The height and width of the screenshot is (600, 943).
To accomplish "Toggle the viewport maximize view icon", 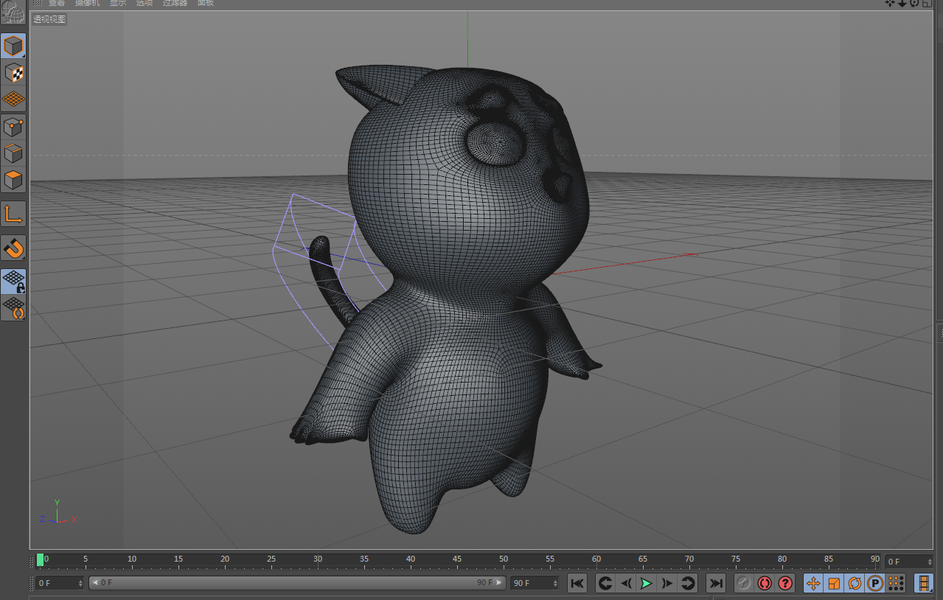I will 926,3.
